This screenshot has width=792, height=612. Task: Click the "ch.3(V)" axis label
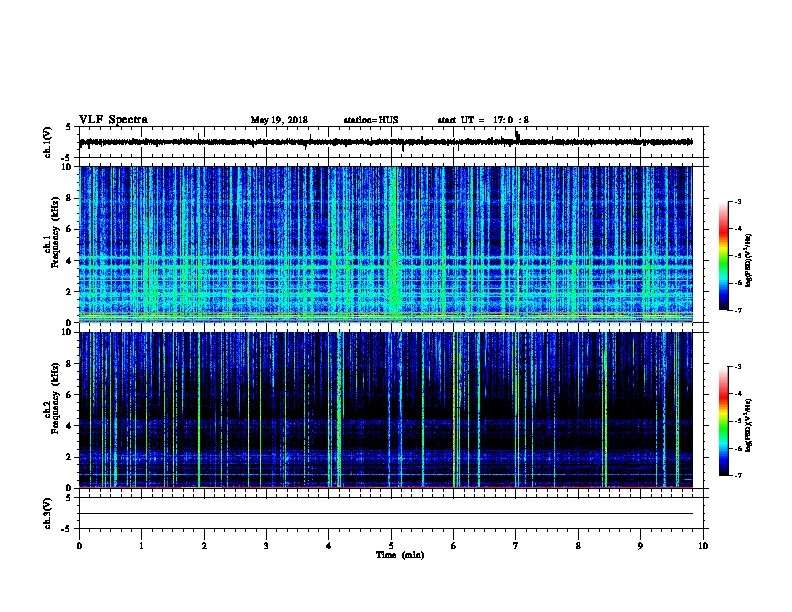47,513
